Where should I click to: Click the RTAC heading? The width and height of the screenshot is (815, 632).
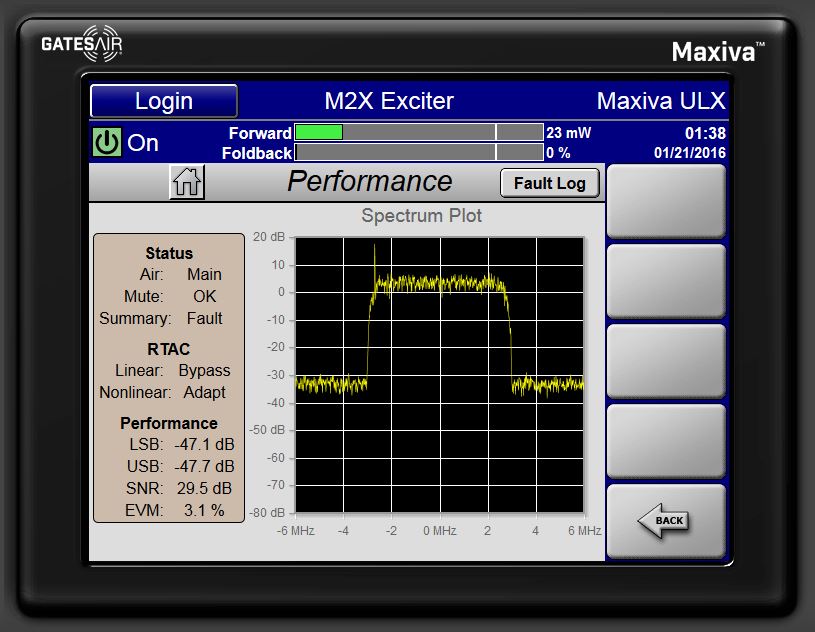169,349
